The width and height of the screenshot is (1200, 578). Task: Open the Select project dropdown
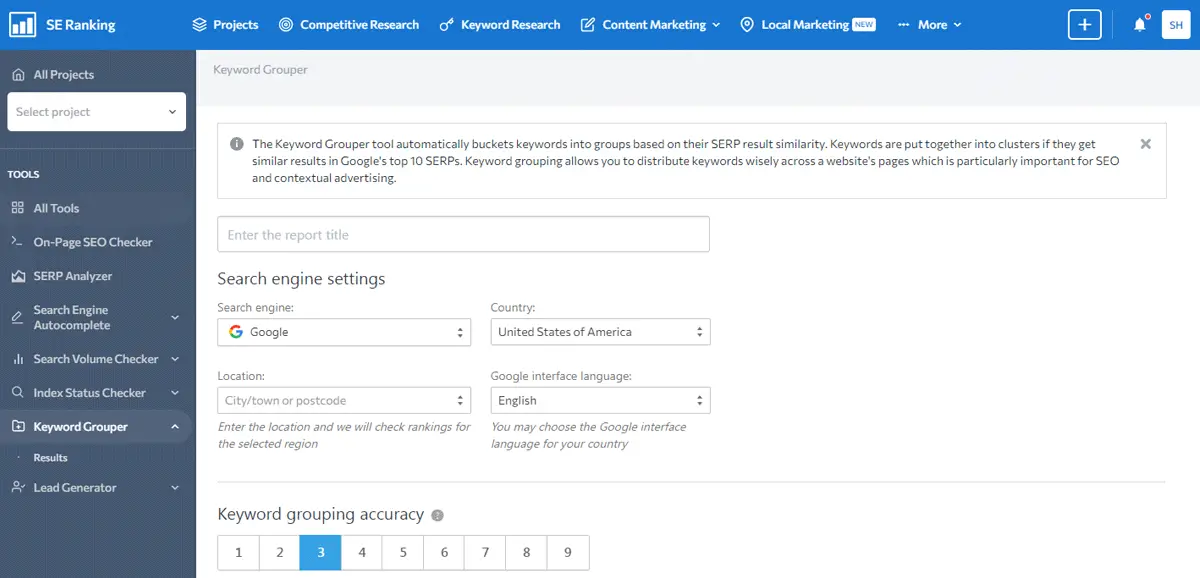[96, 112]
